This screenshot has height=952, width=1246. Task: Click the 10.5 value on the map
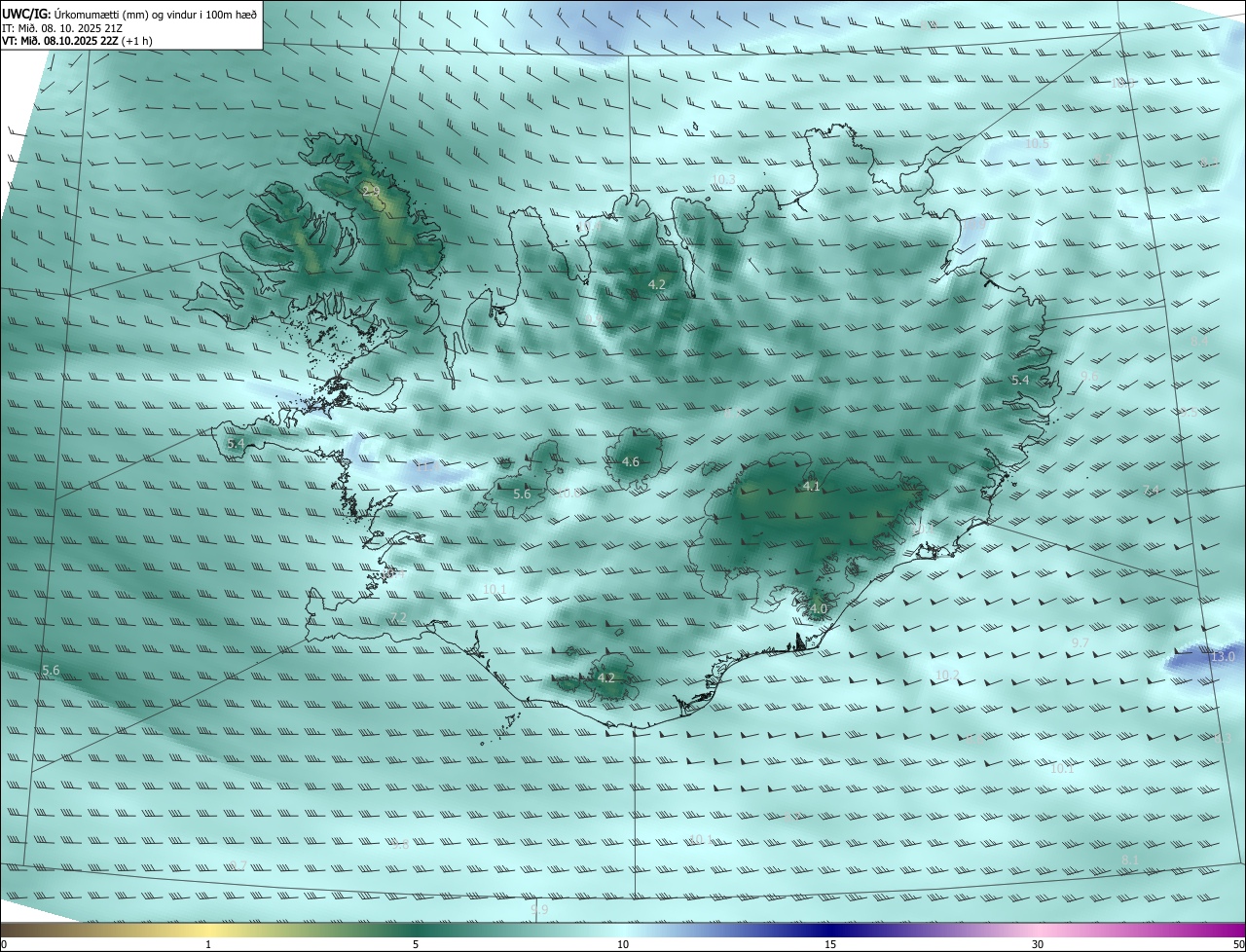click(x=1037, y=143)
